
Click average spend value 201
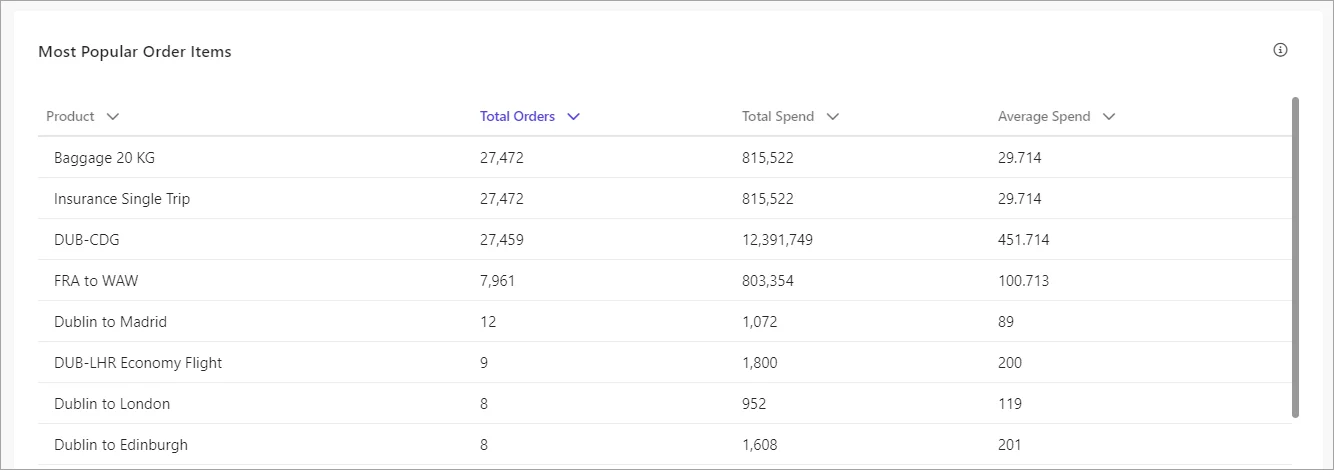pyautogui.click(x=1010, y=445)
